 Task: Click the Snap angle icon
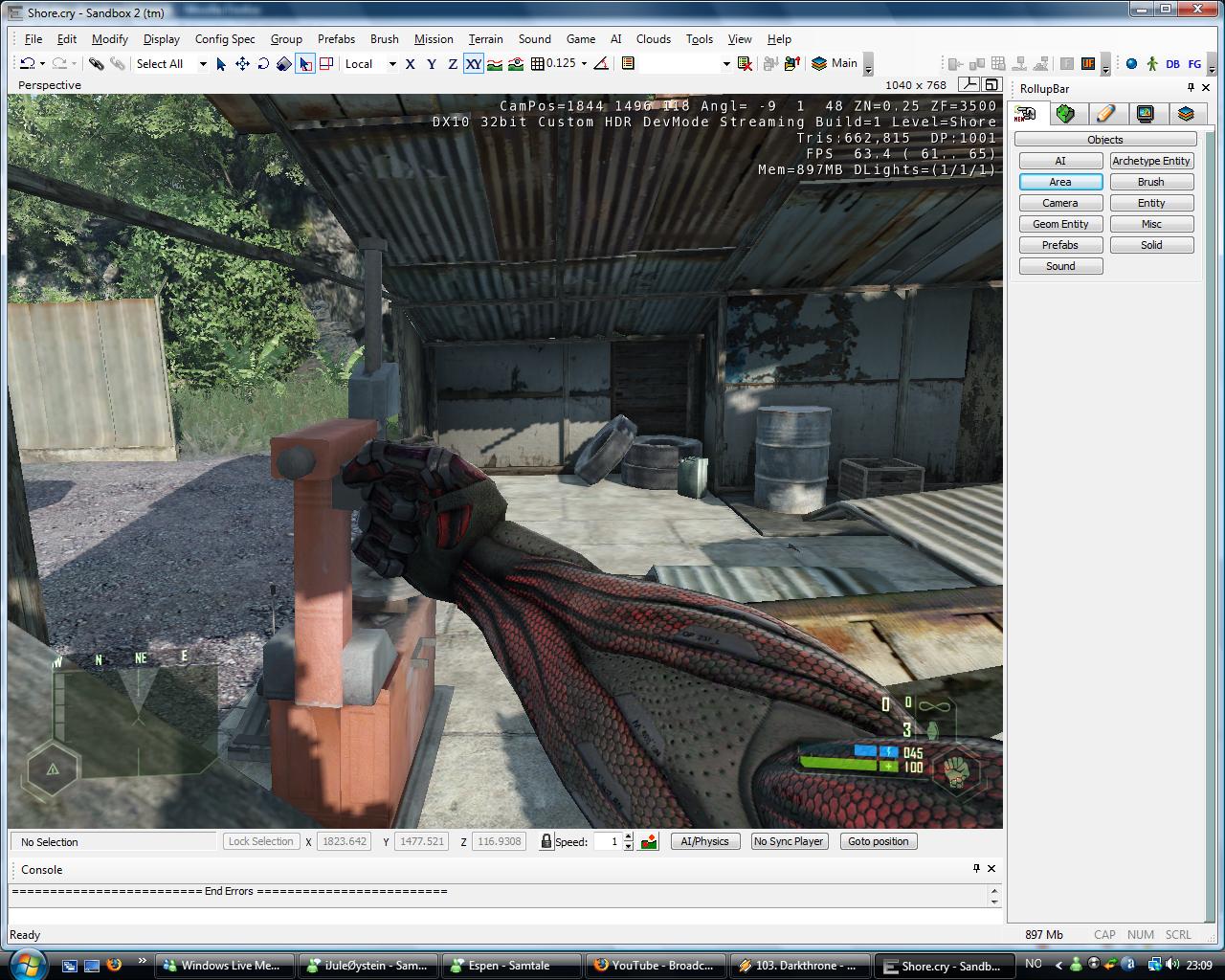(x=601, y=63)
